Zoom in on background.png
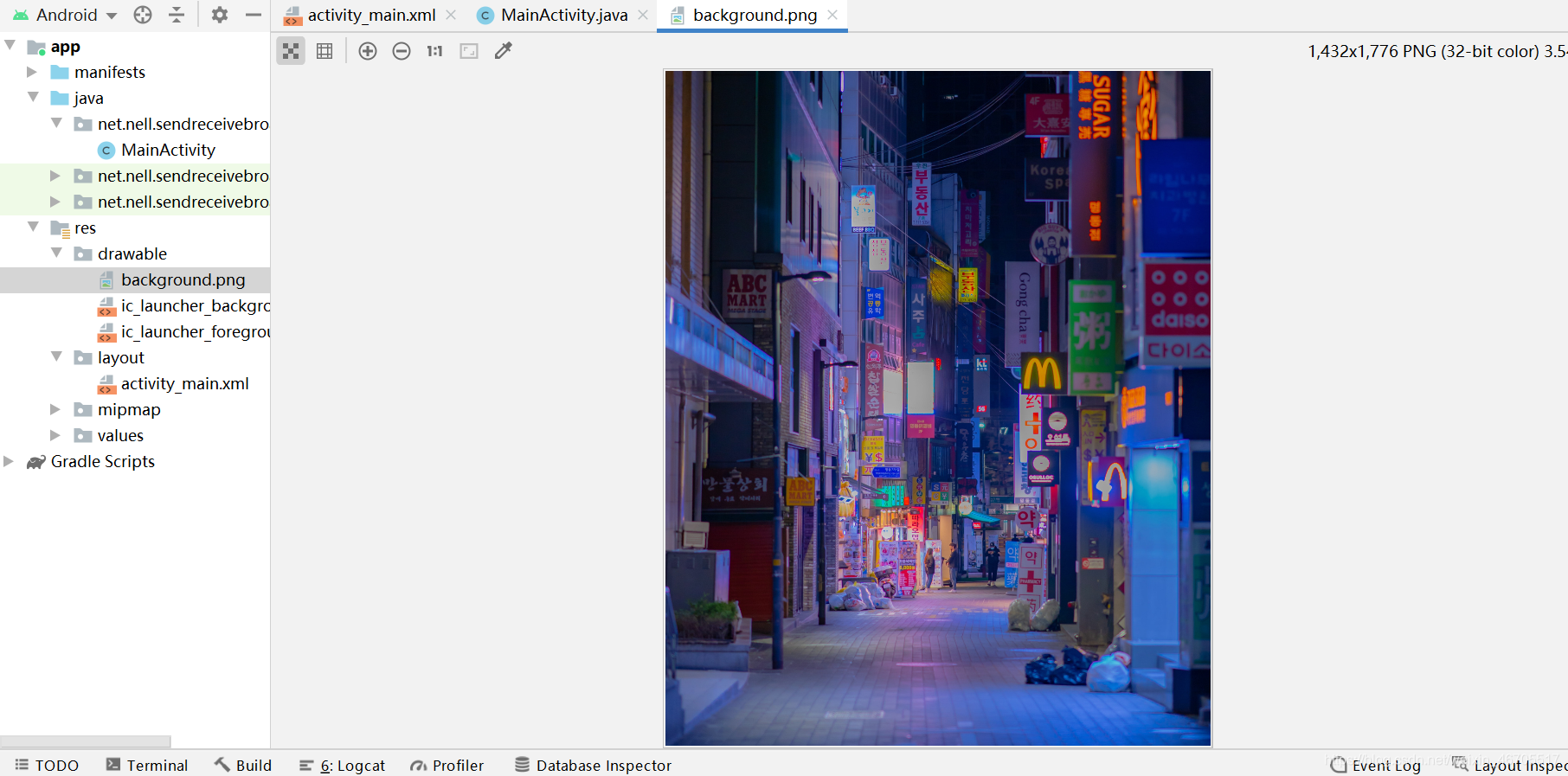The image size is (1568, 776). coord(368,51)
